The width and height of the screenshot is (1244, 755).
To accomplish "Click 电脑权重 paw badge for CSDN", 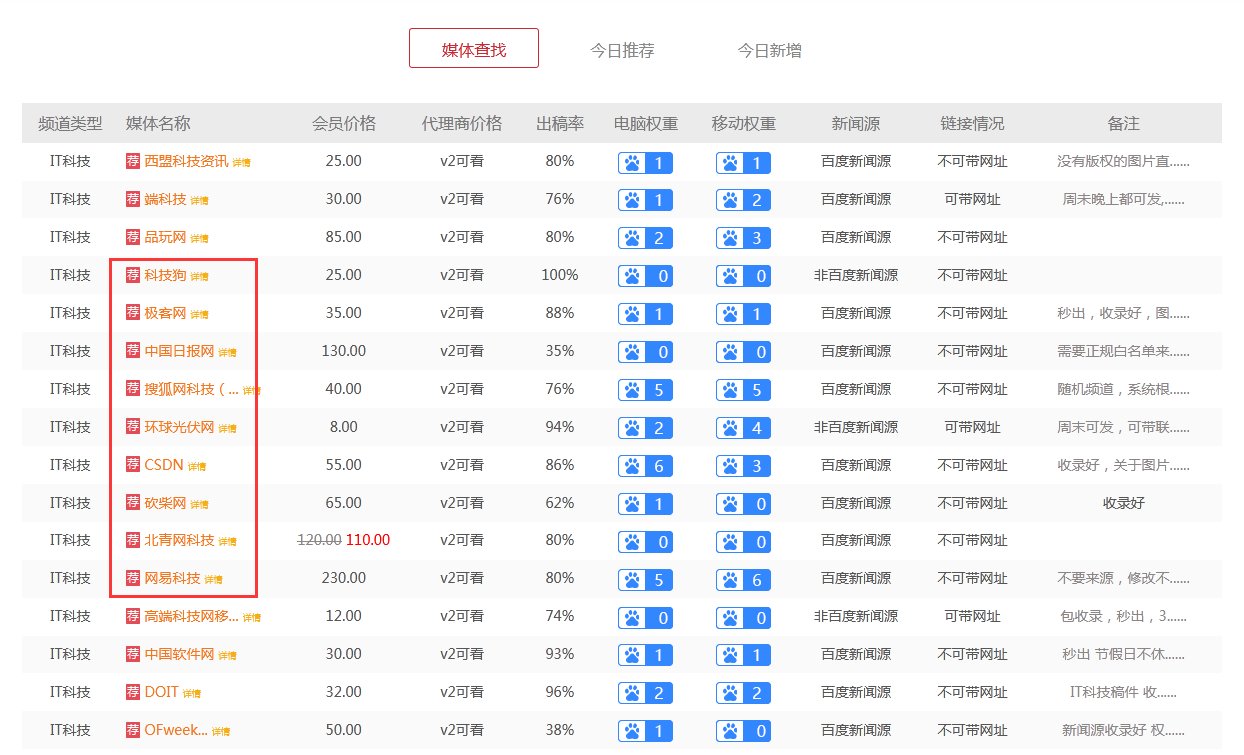I will (x=646, y=466).
